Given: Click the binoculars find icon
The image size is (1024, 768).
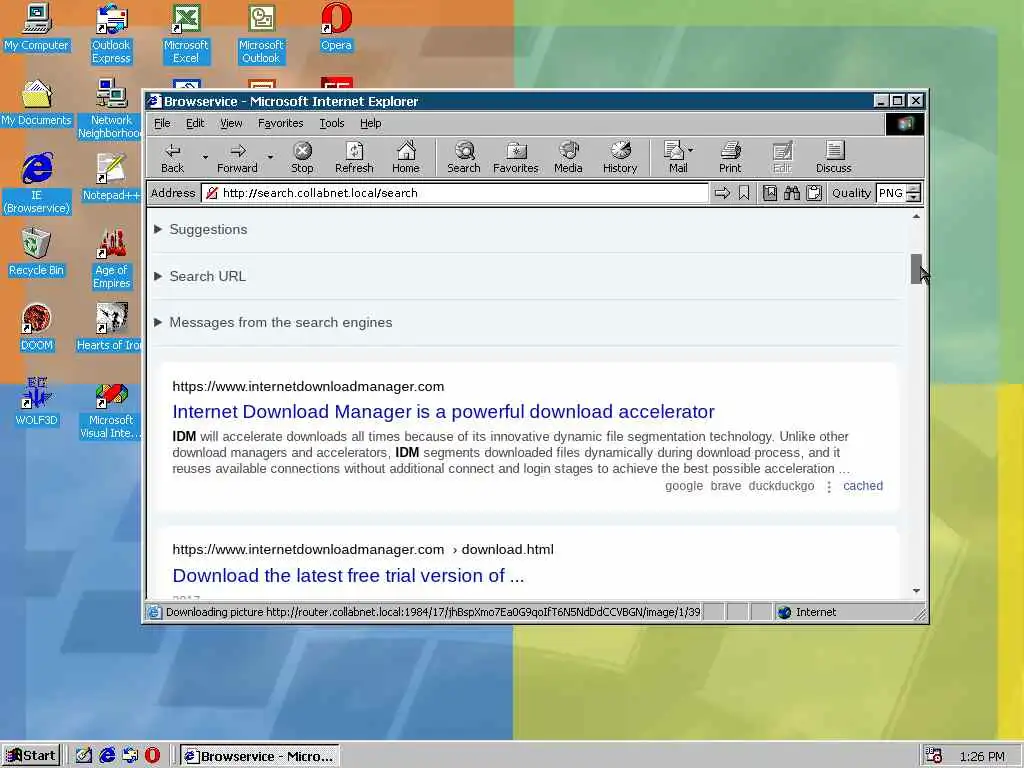Looking at the screenshot, I should pyautogui.click(x=792, y=193).
